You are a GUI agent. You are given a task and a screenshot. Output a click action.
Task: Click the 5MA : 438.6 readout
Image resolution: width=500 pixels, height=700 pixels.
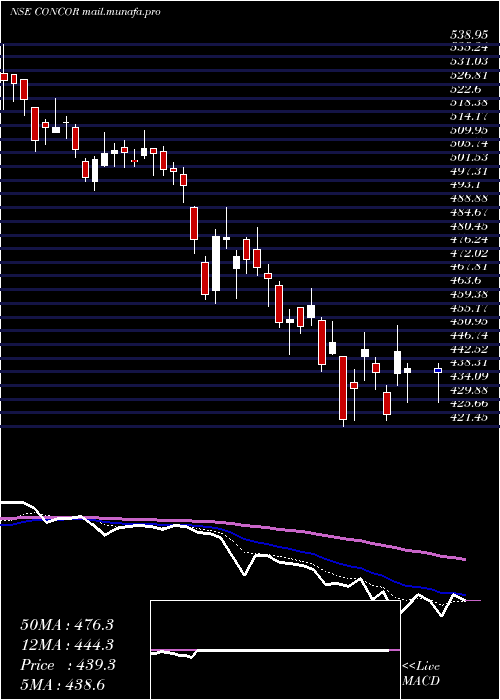(63, 685)
